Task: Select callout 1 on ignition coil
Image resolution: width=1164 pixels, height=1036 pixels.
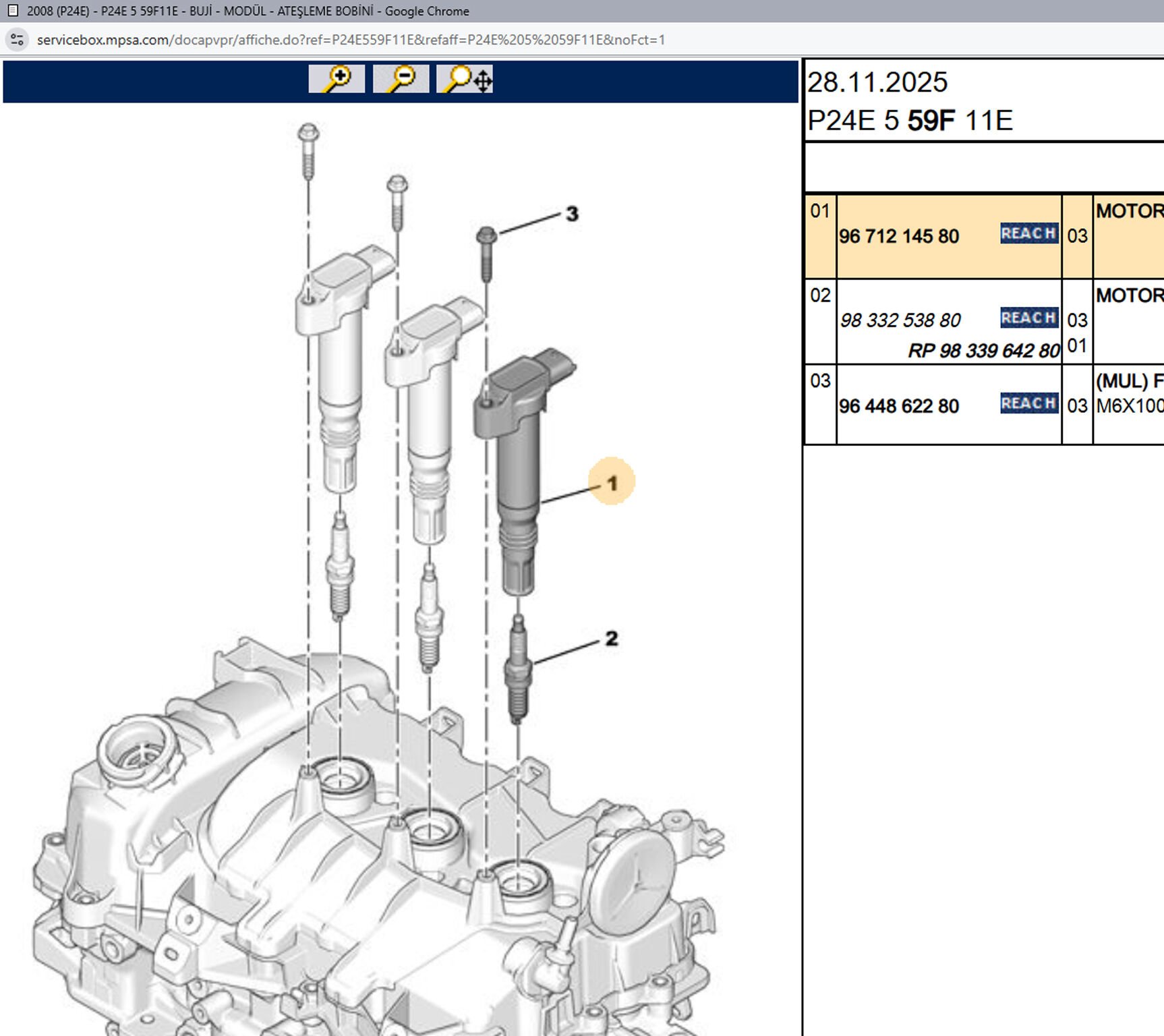Action: pos(612,483)
